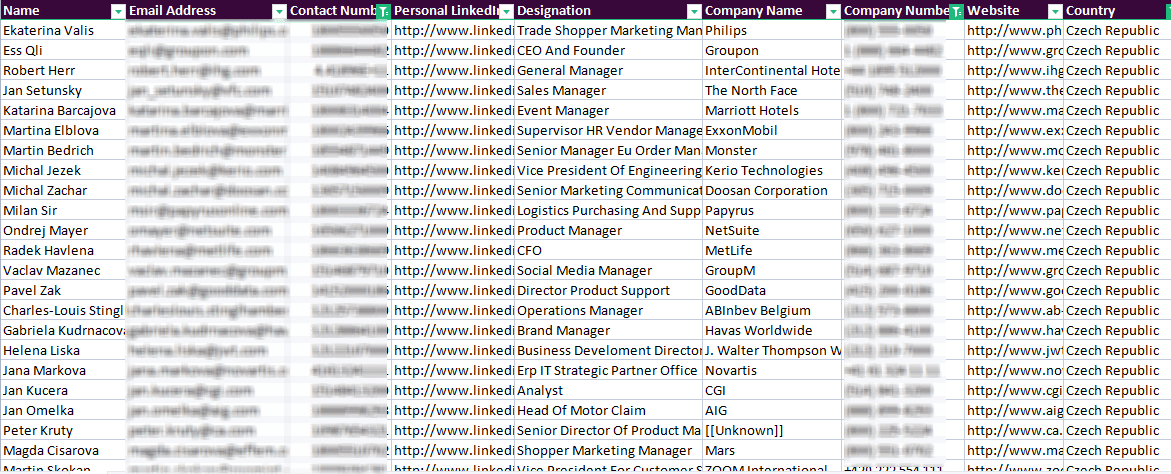The image size is (1171, 474).
Task: Click the Jana Markova name cell
Action: (x=63, y=370)
